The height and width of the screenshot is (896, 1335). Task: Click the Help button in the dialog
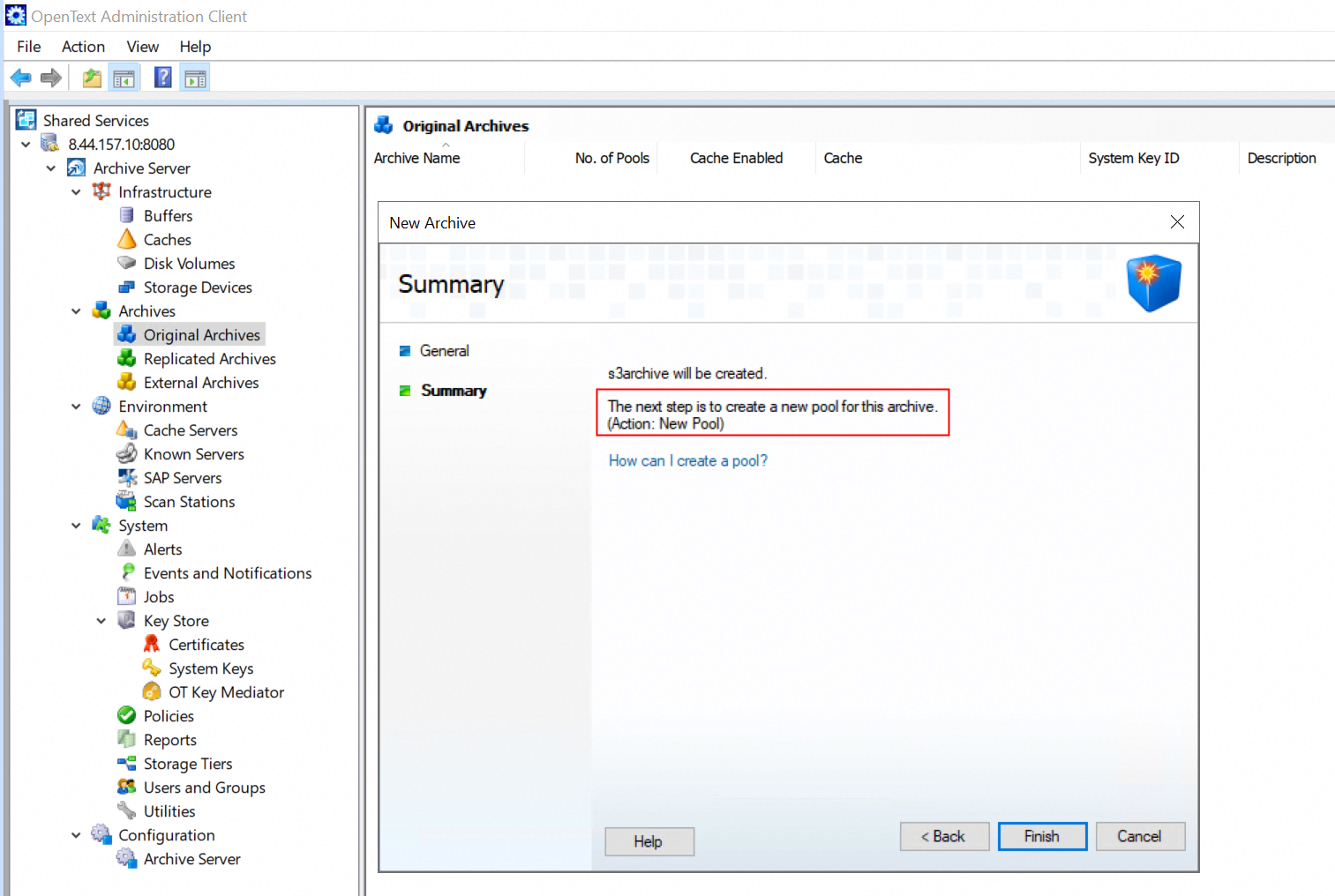649,841
